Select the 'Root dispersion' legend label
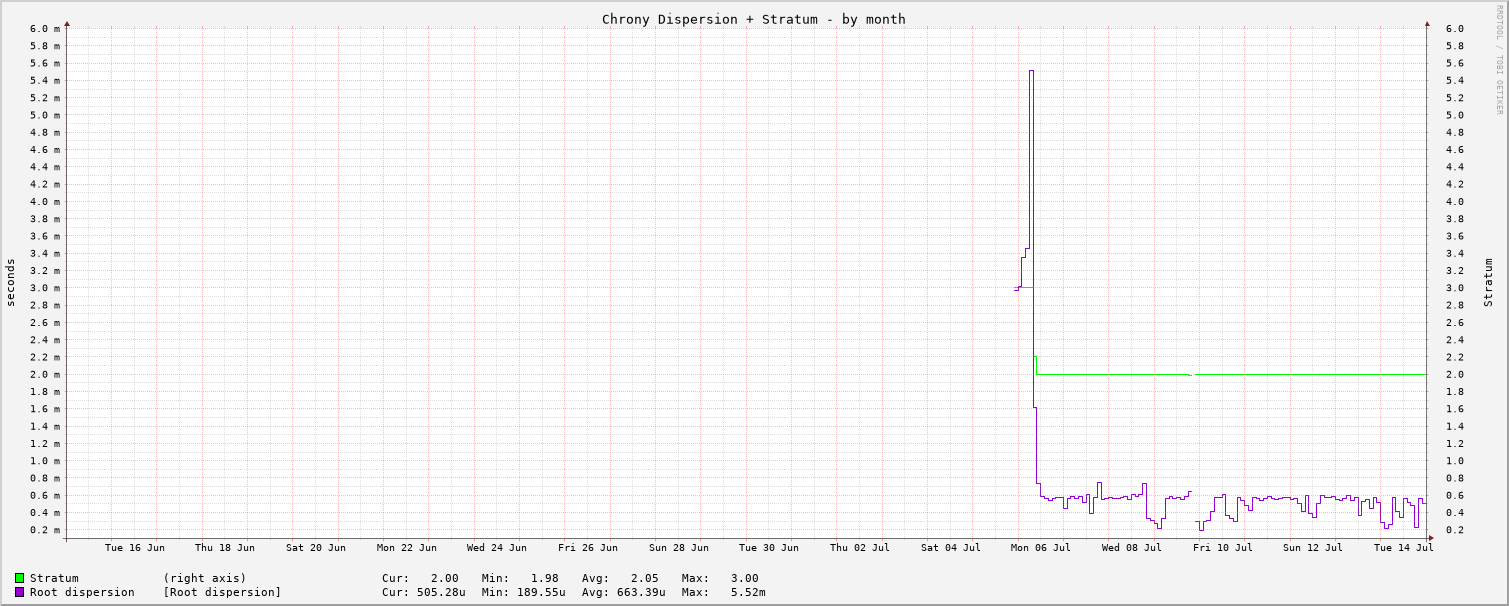 click(82, 592)
